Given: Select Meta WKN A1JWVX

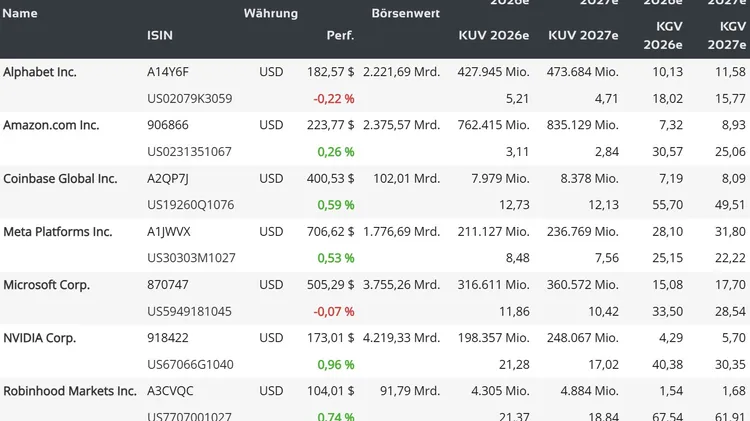Looking at the screenshot, I should click(x=169, y=232).
